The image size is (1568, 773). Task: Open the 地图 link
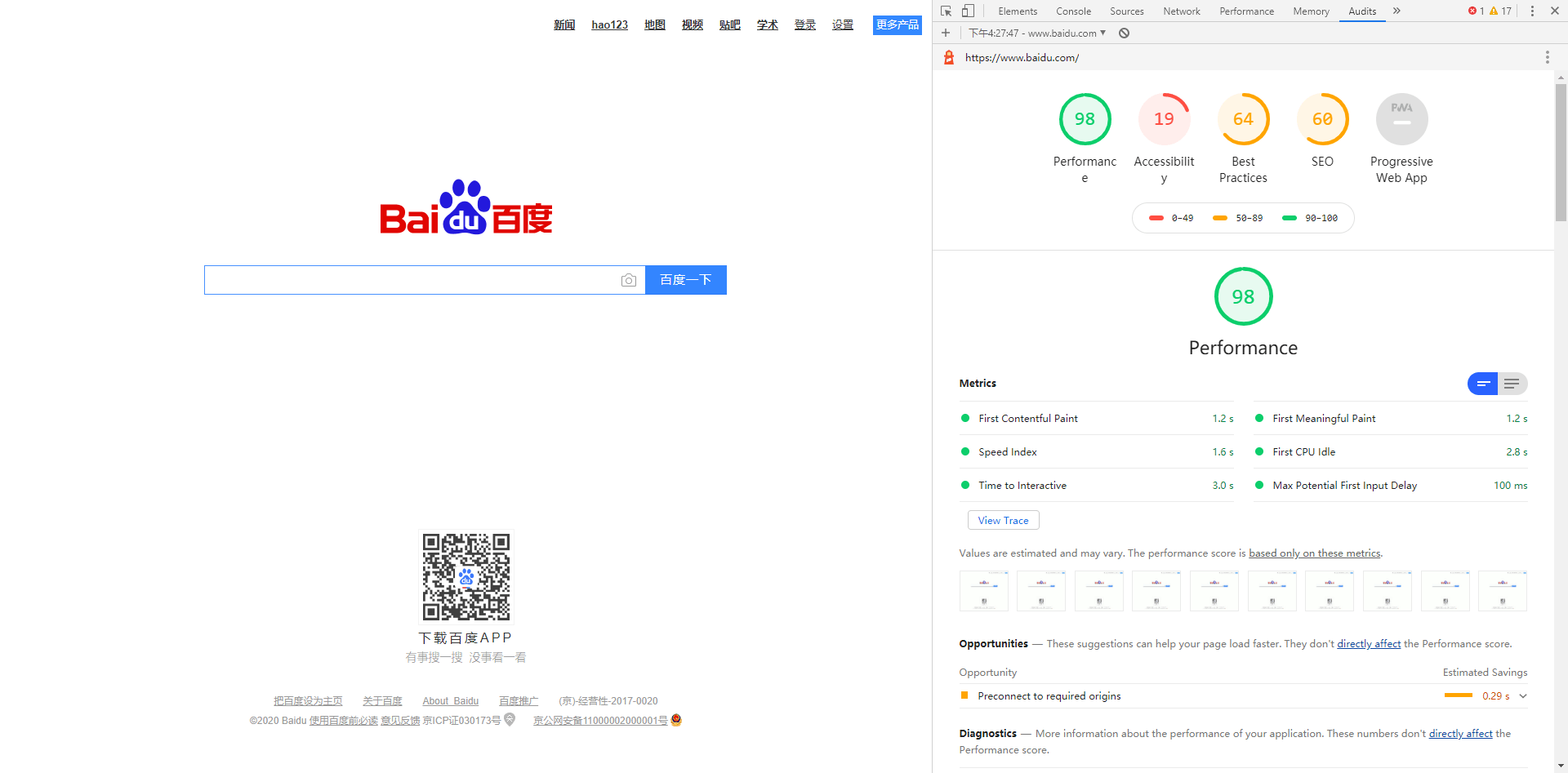pos(655,24)
